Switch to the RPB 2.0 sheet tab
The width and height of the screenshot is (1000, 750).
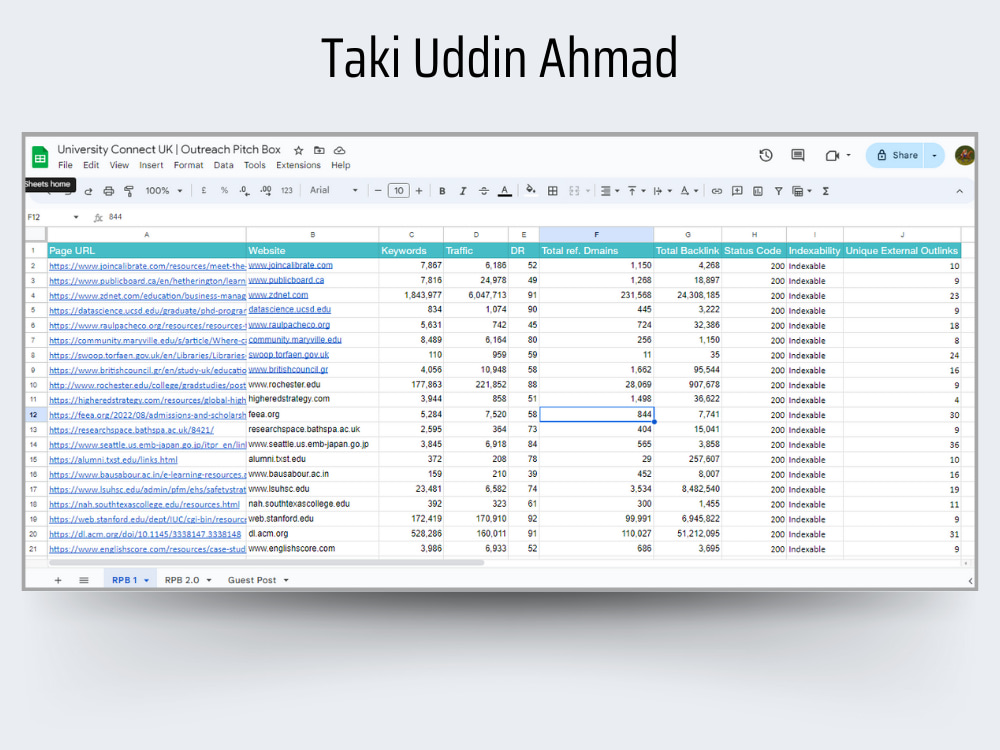point(188,580)
